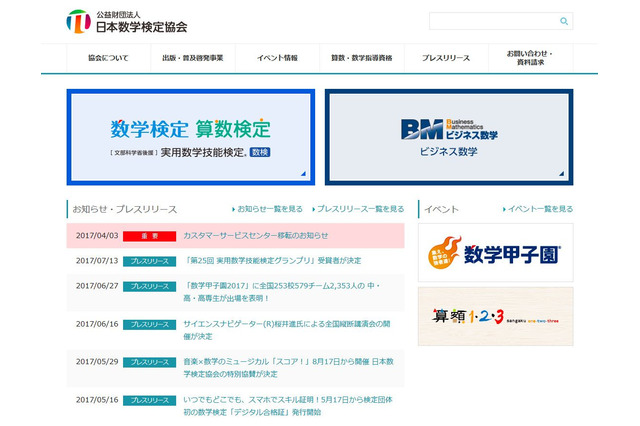Click the flame icon in 数学甲子園 banner

pyautogui.click(x=444, y=253)
